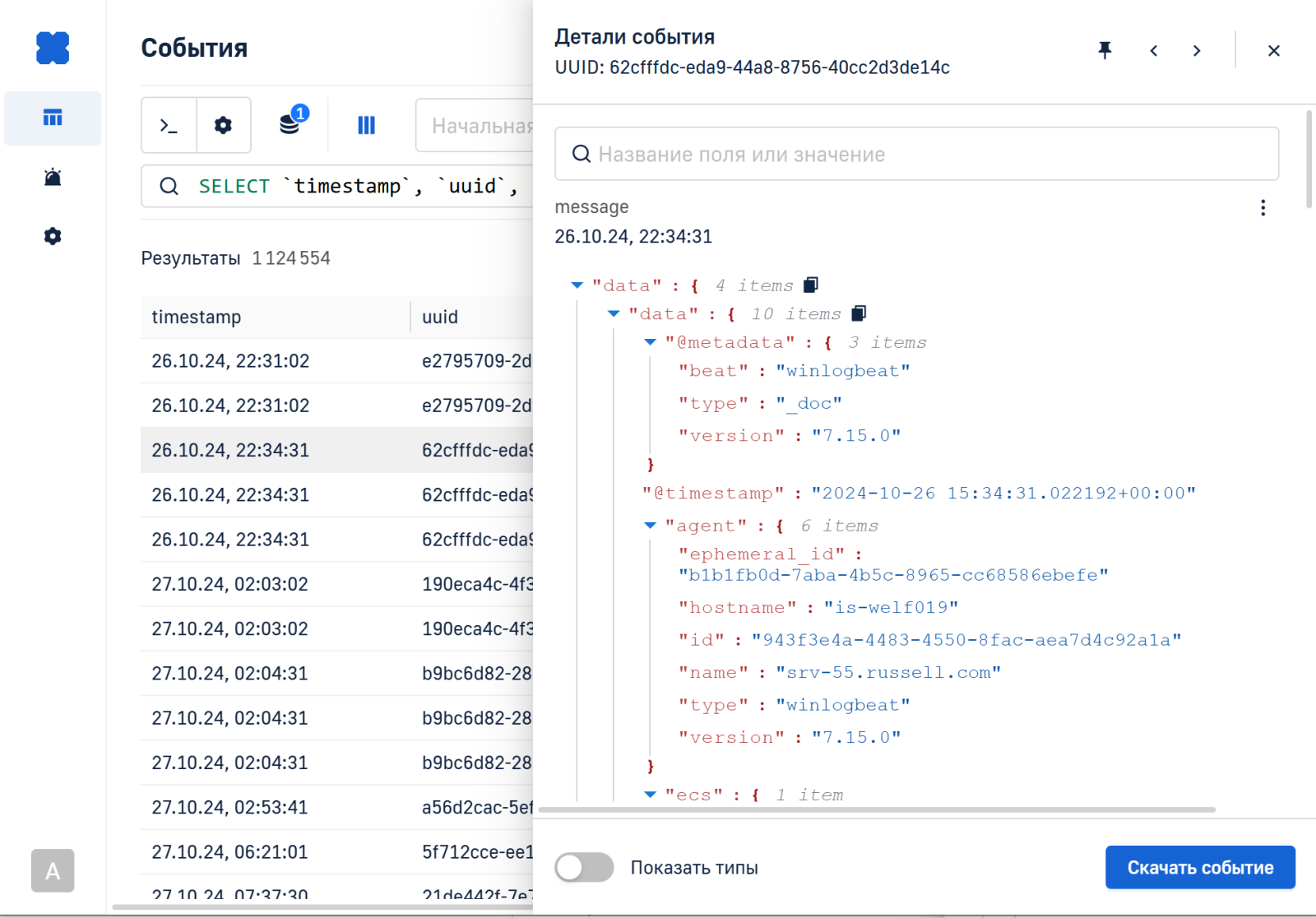The height and width of the screenshot is (918, 1316).
Task: Open the data sources database icon
Action: tap(290, 124)
